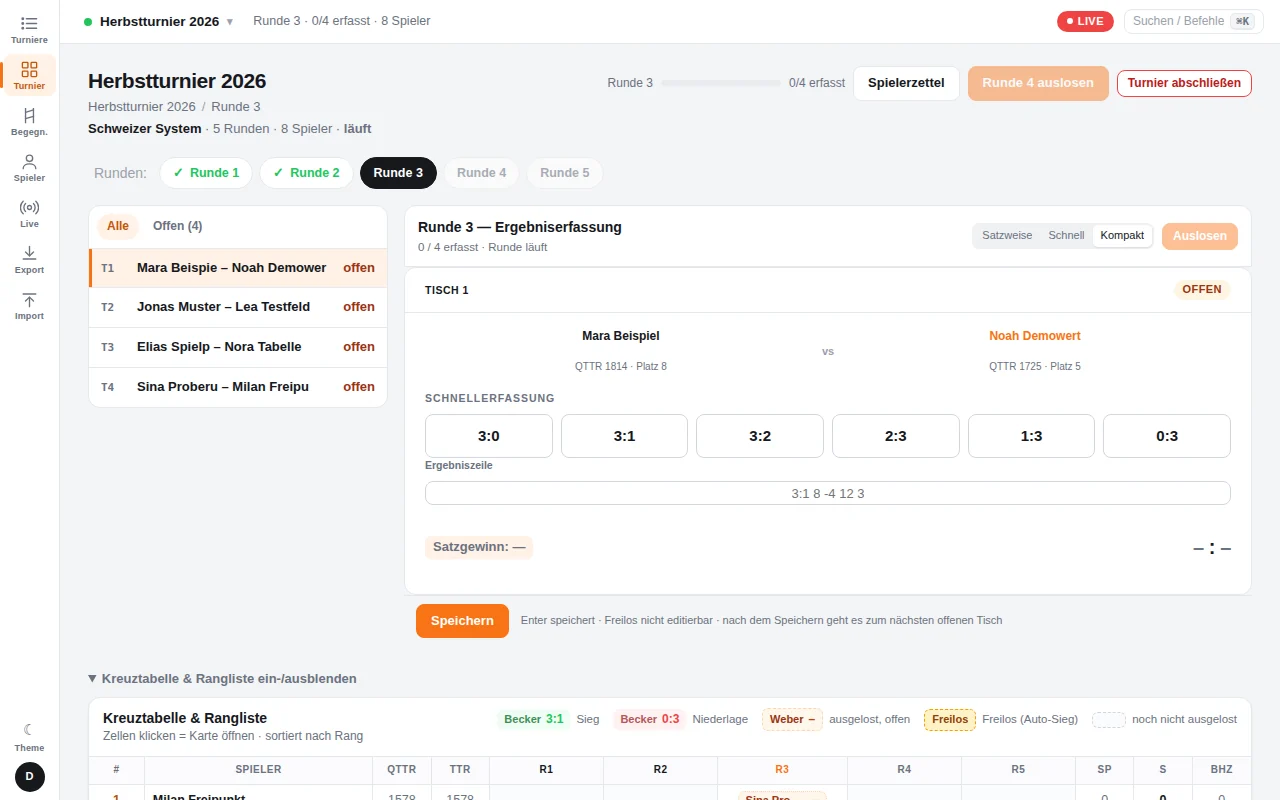Select the Runde 3 tab

(398, 173)
